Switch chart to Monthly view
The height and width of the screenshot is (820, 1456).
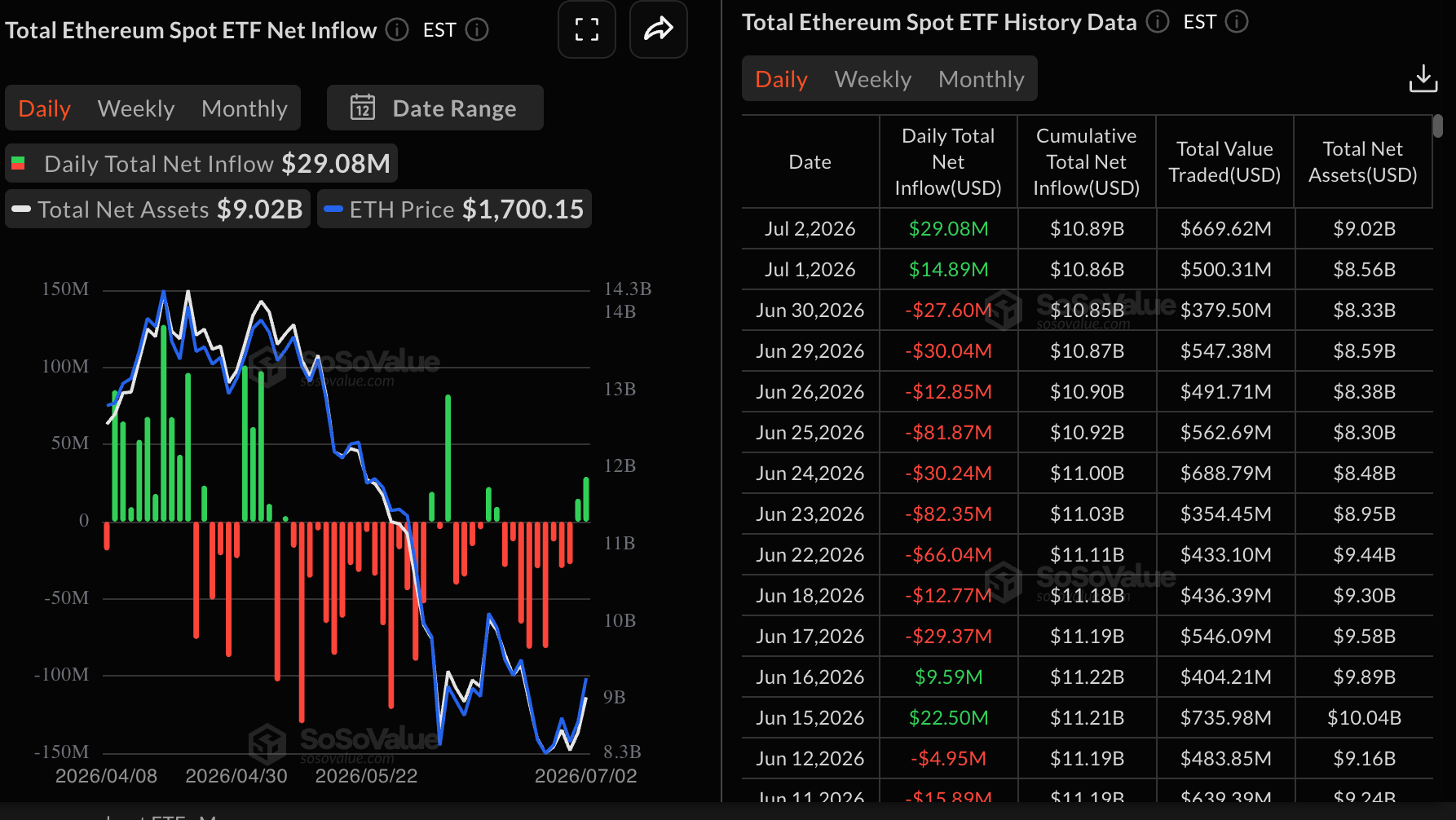(x=245, y=108)
